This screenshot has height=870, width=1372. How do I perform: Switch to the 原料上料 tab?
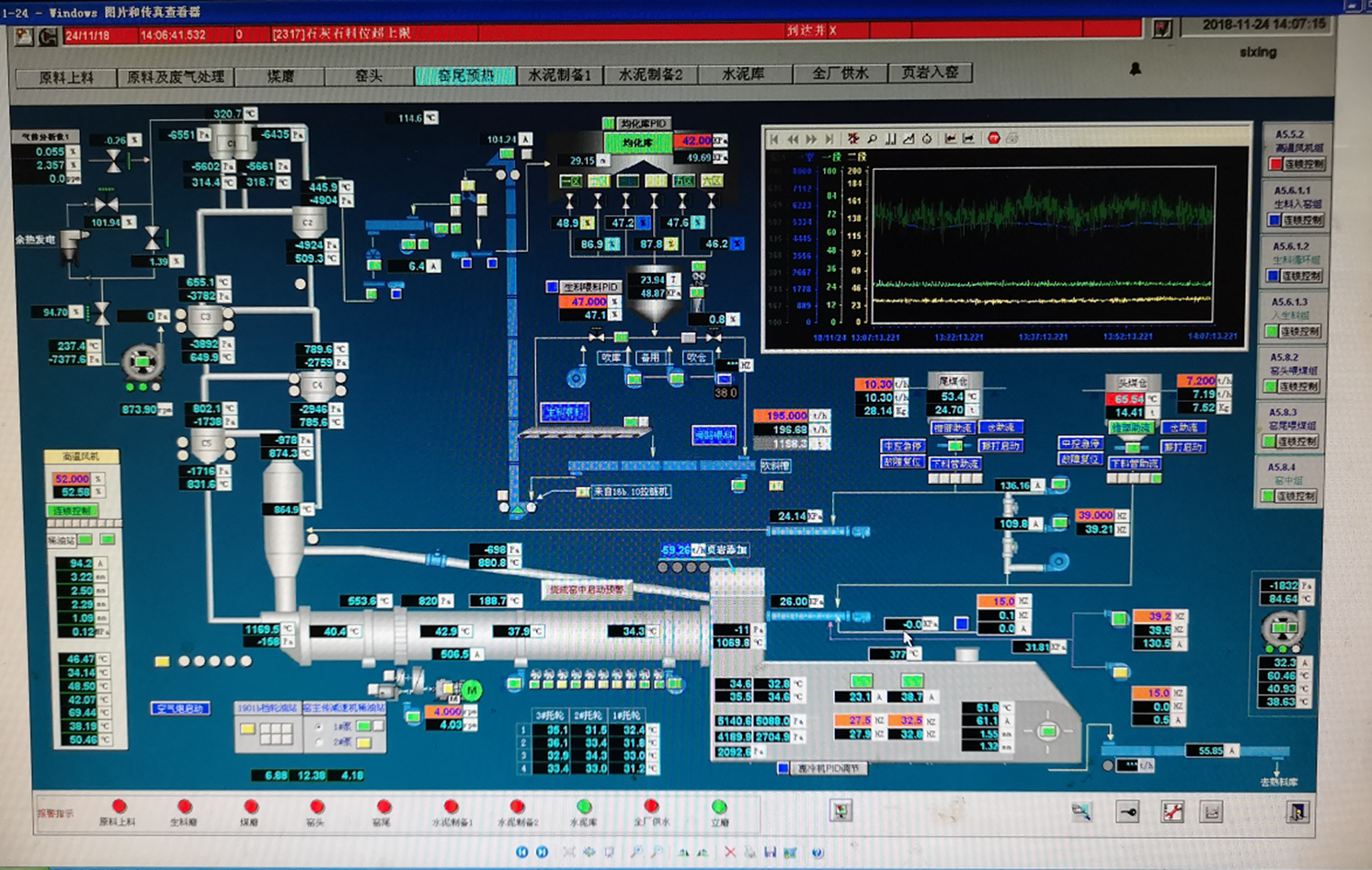coord(66,77)
